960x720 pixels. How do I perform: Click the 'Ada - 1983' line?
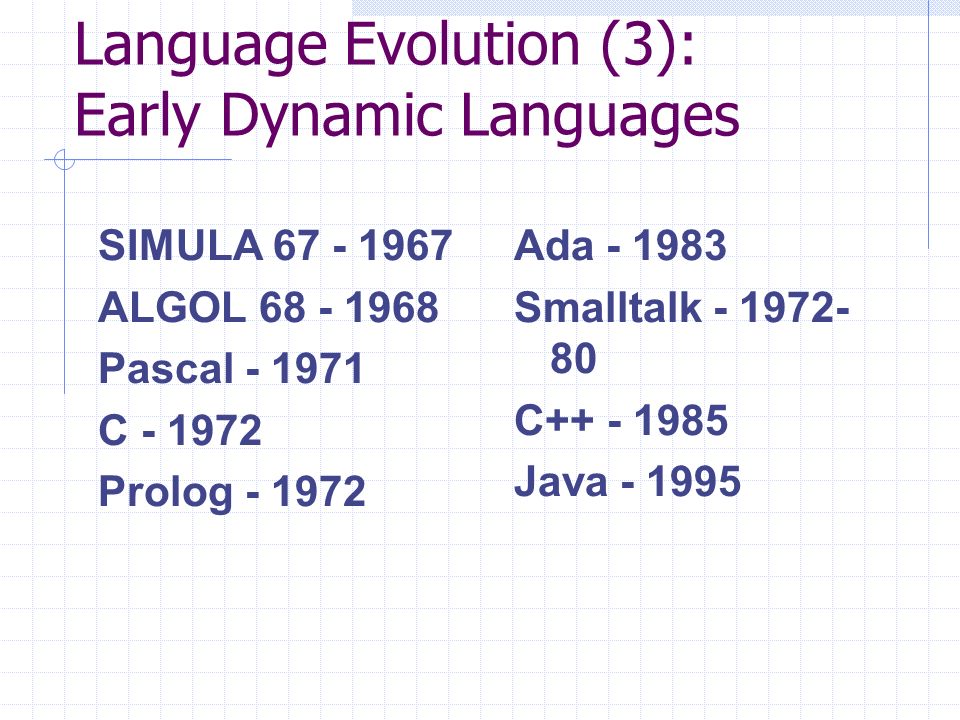pos(620,246)
